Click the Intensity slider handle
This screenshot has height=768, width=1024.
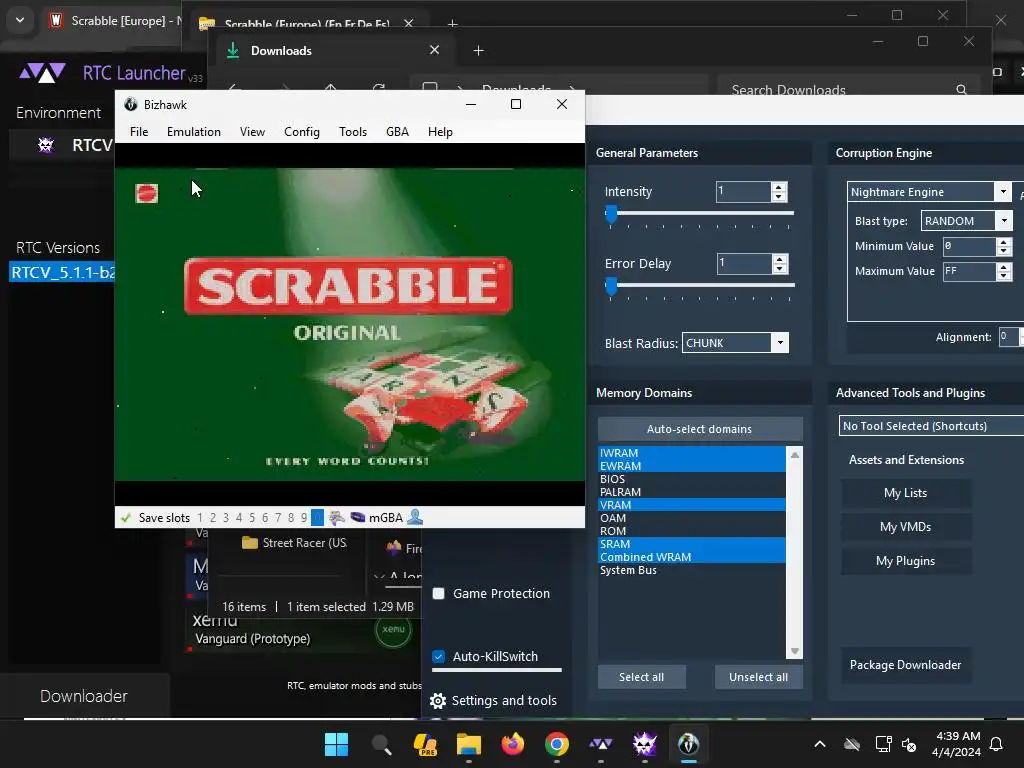611,214
